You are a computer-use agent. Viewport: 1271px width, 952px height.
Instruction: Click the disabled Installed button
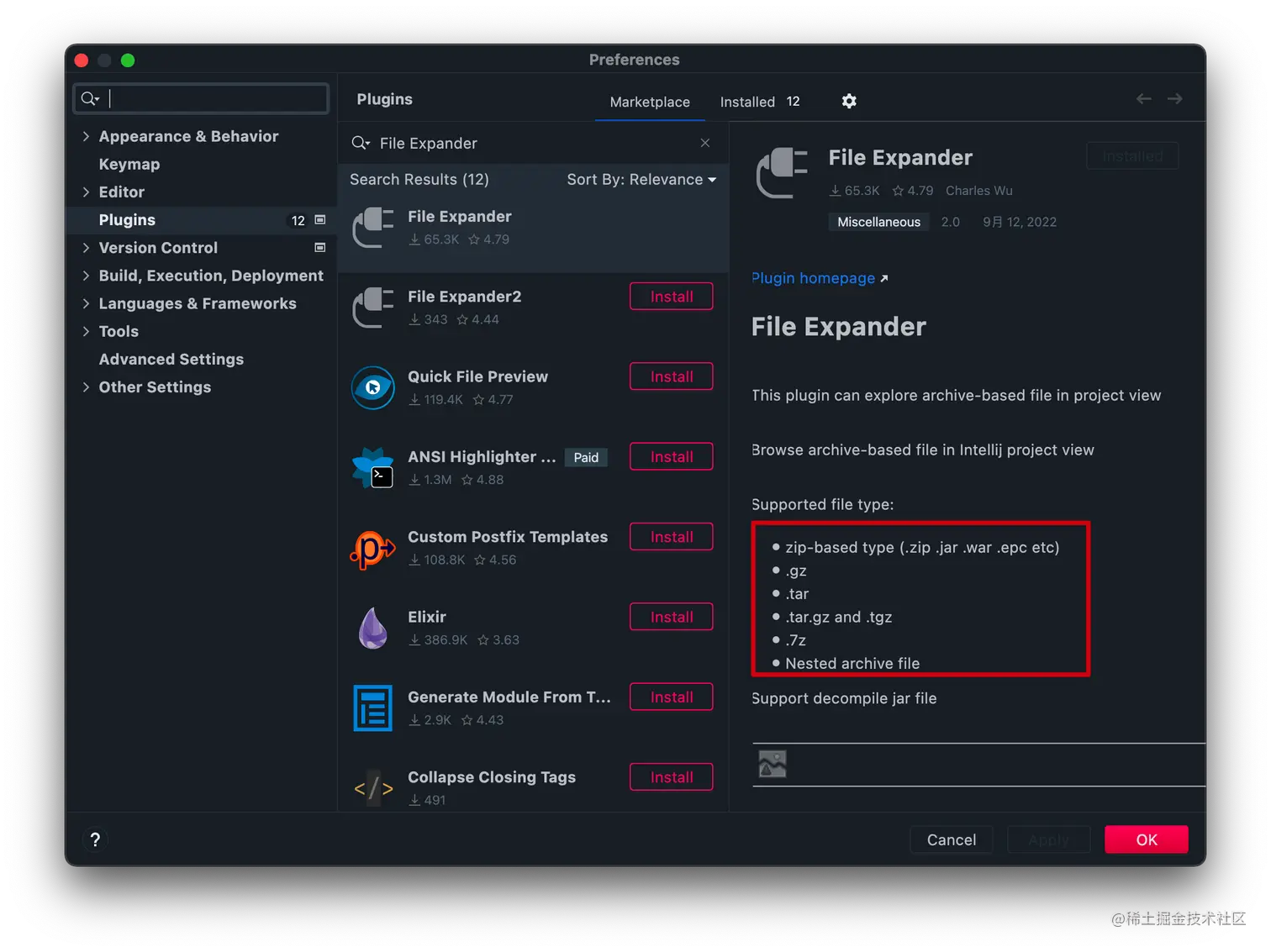[1132, 156]
